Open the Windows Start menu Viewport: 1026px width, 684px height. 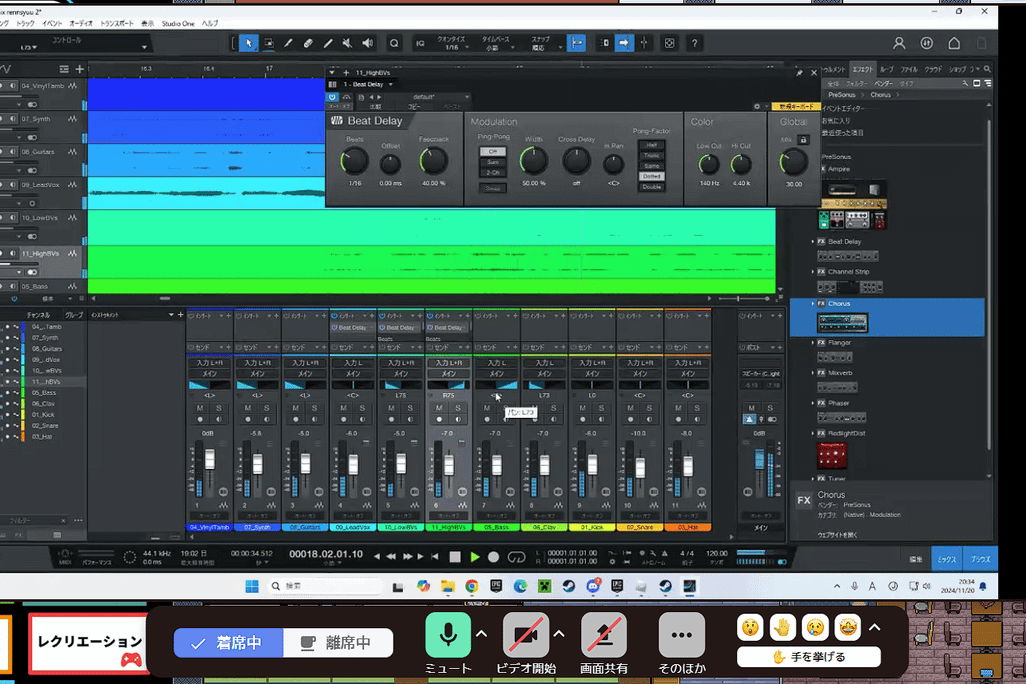252,586
